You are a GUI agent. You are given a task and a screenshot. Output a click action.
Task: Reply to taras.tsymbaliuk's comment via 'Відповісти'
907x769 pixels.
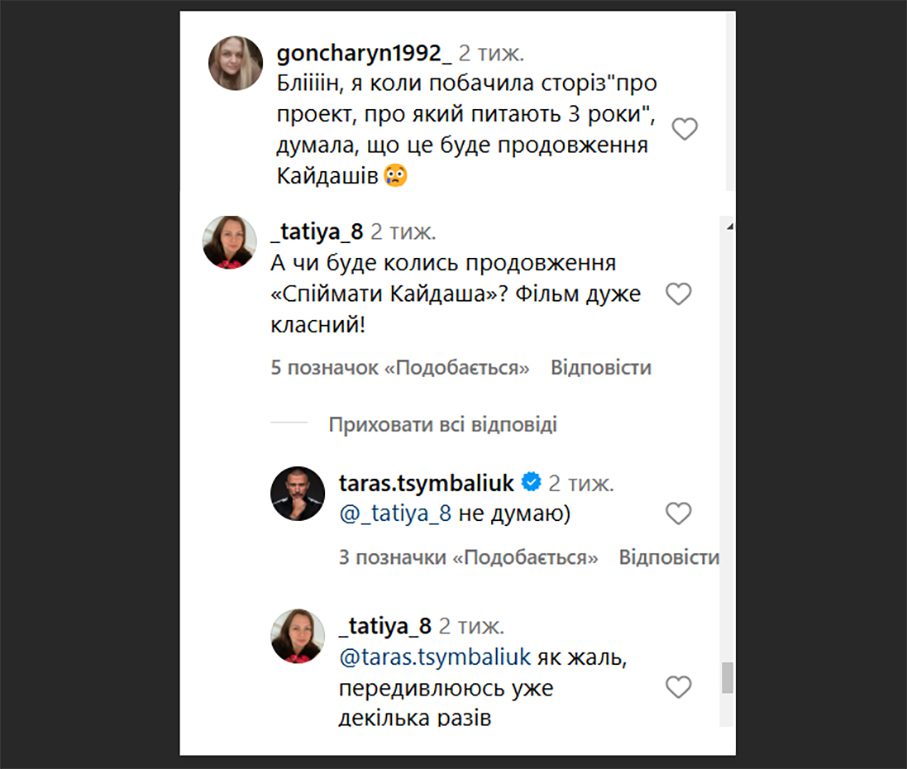click(668, 557)
